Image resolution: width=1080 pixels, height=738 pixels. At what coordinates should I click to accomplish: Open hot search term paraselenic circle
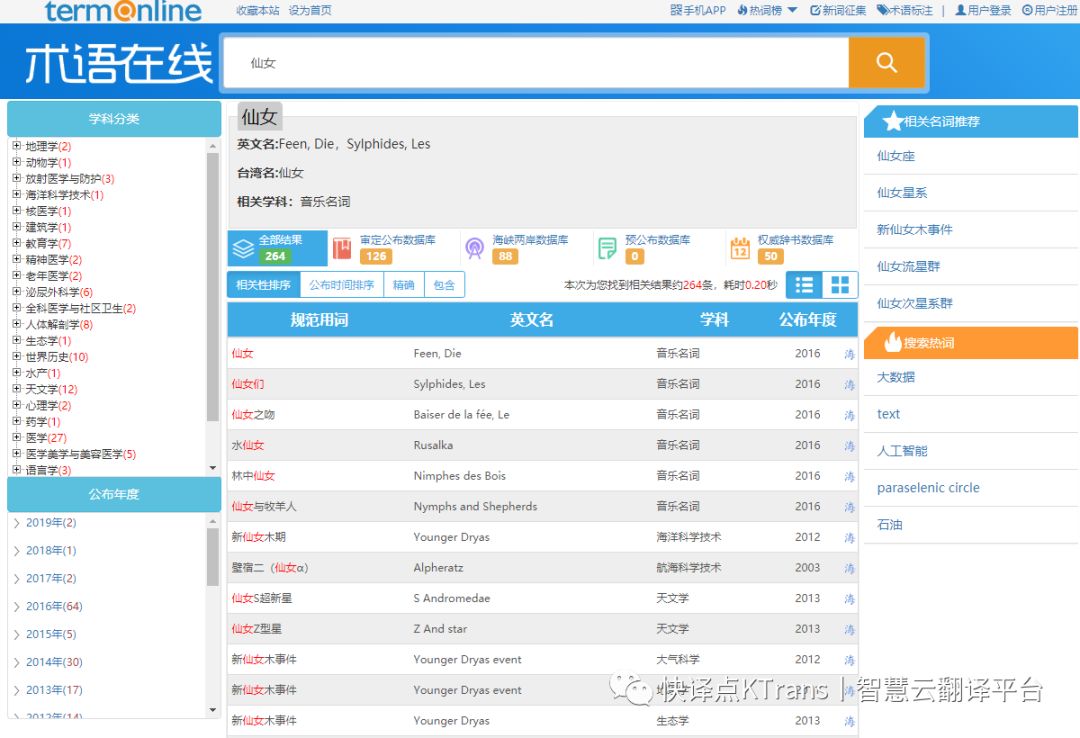tap(928, 488)
